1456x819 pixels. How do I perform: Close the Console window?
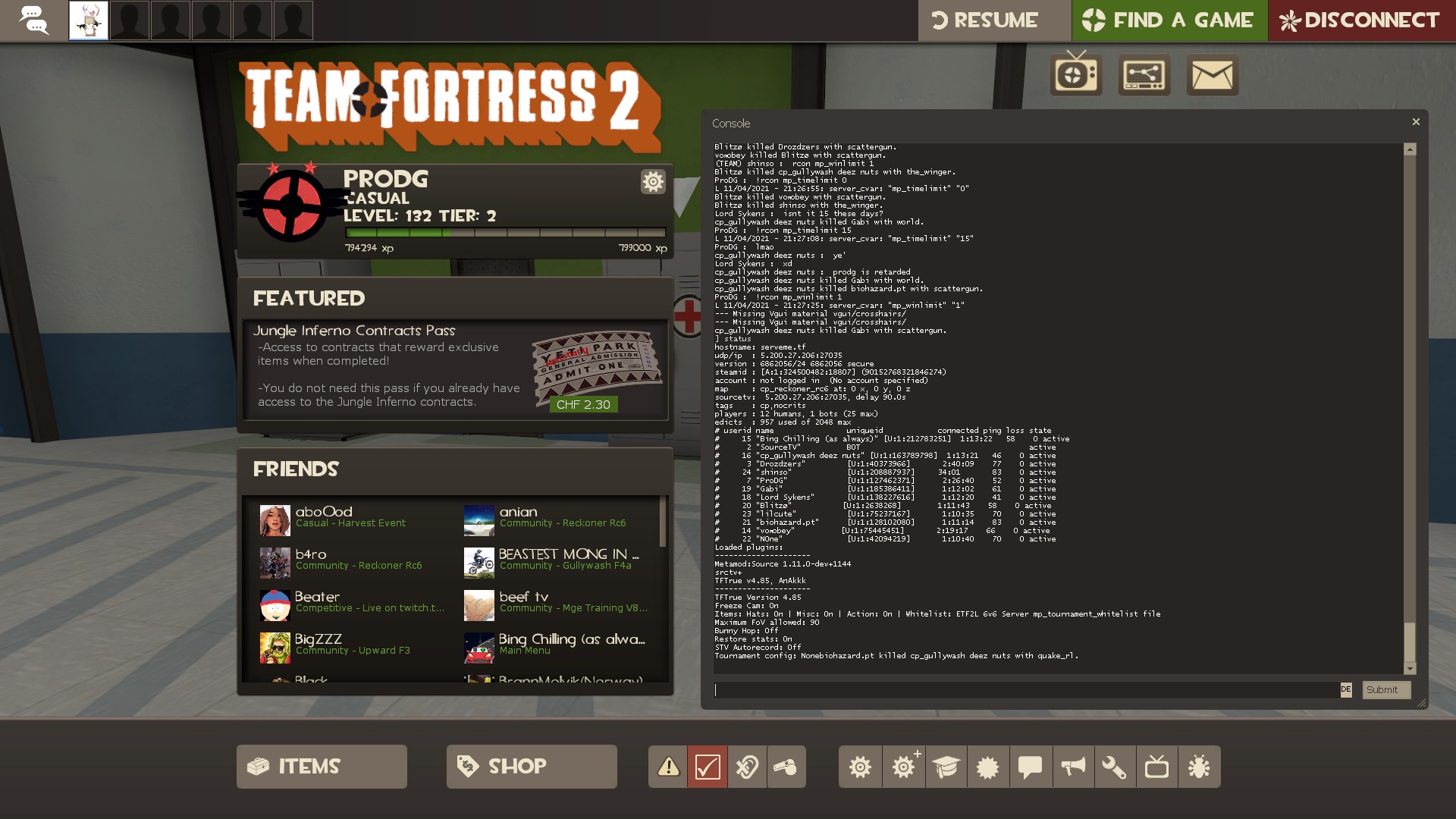tap(1416, 122)
